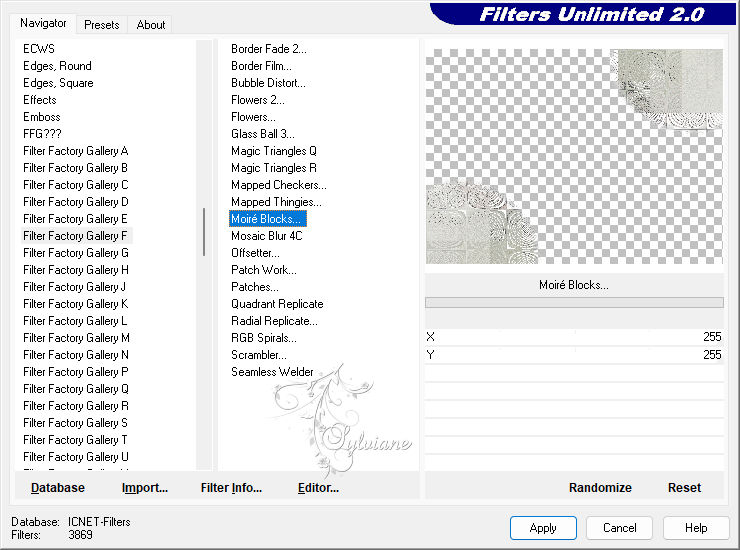
Task: Choose Patches... filter
Action: 255,287
